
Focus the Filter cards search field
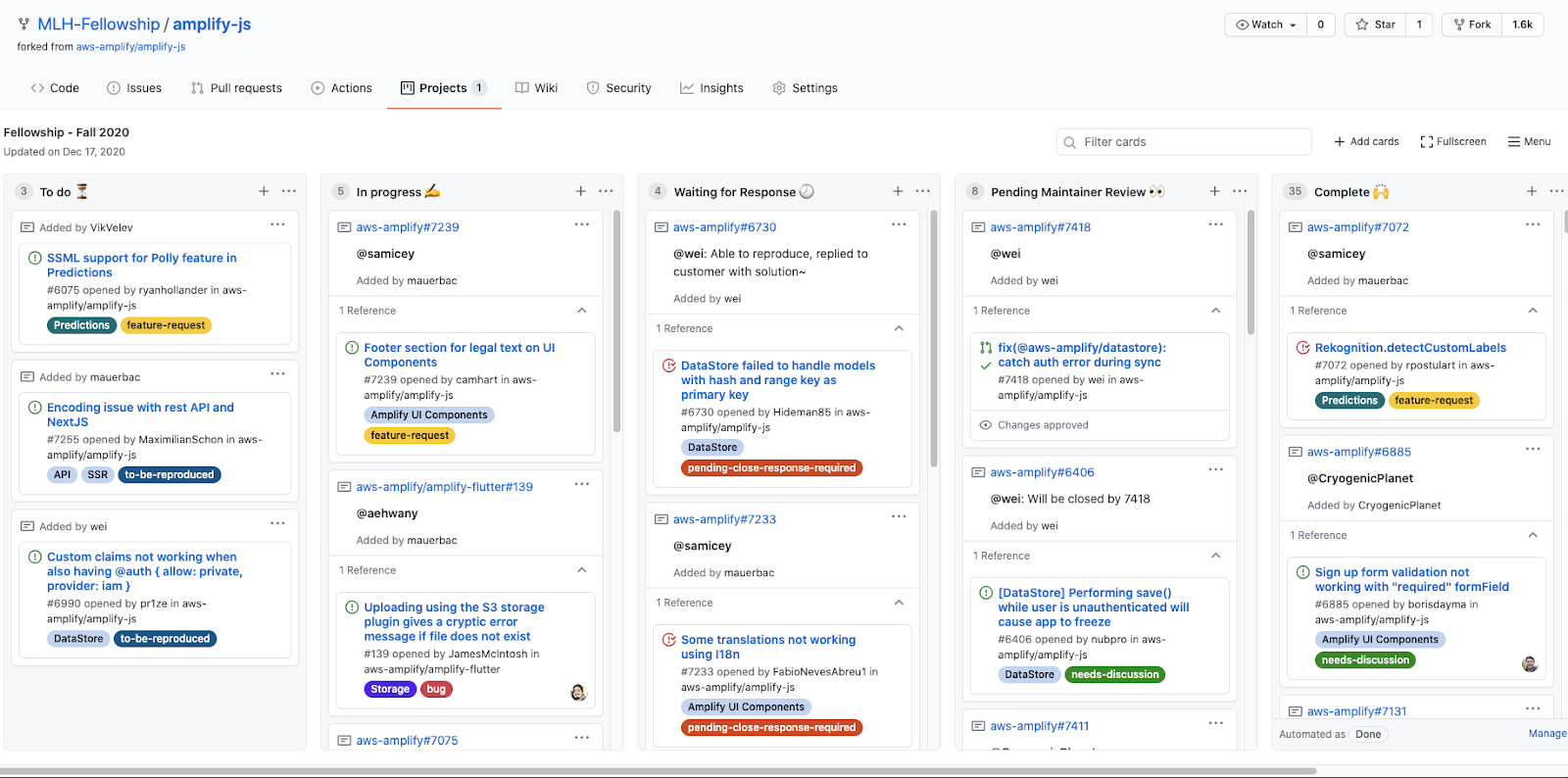pyautogui.click(x=1184, y=142)
